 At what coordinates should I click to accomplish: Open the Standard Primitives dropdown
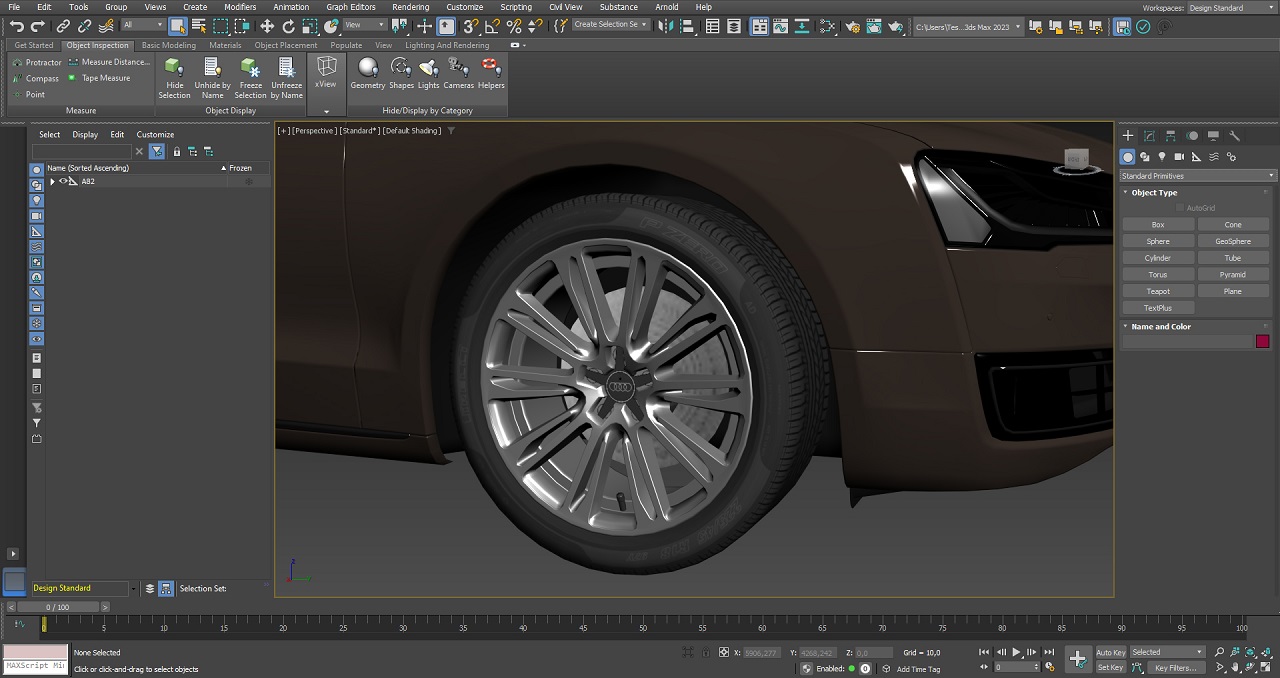point(1197,176)
